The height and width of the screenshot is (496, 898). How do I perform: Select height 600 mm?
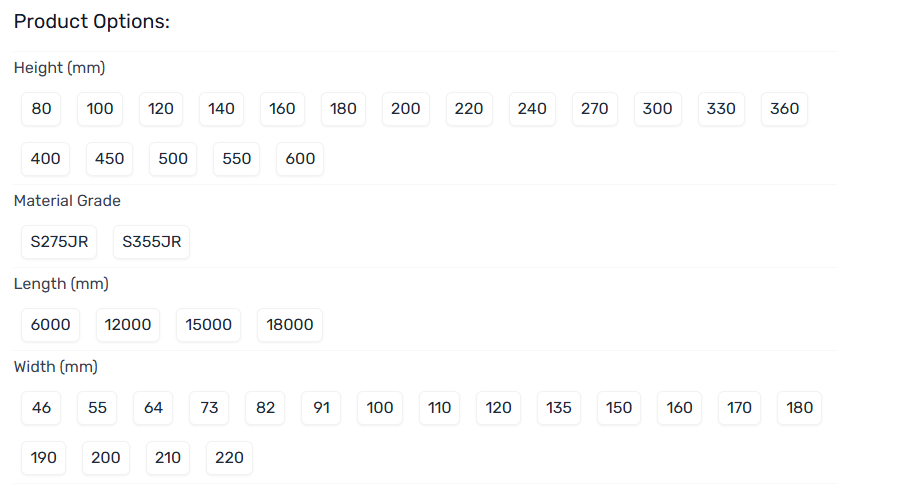click(300, 159)
